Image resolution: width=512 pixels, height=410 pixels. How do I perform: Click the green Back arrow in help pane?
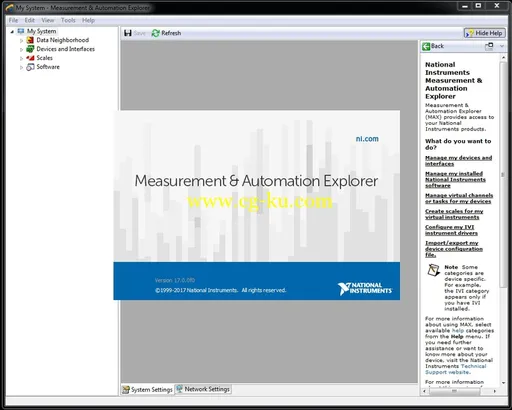(426, 46)
